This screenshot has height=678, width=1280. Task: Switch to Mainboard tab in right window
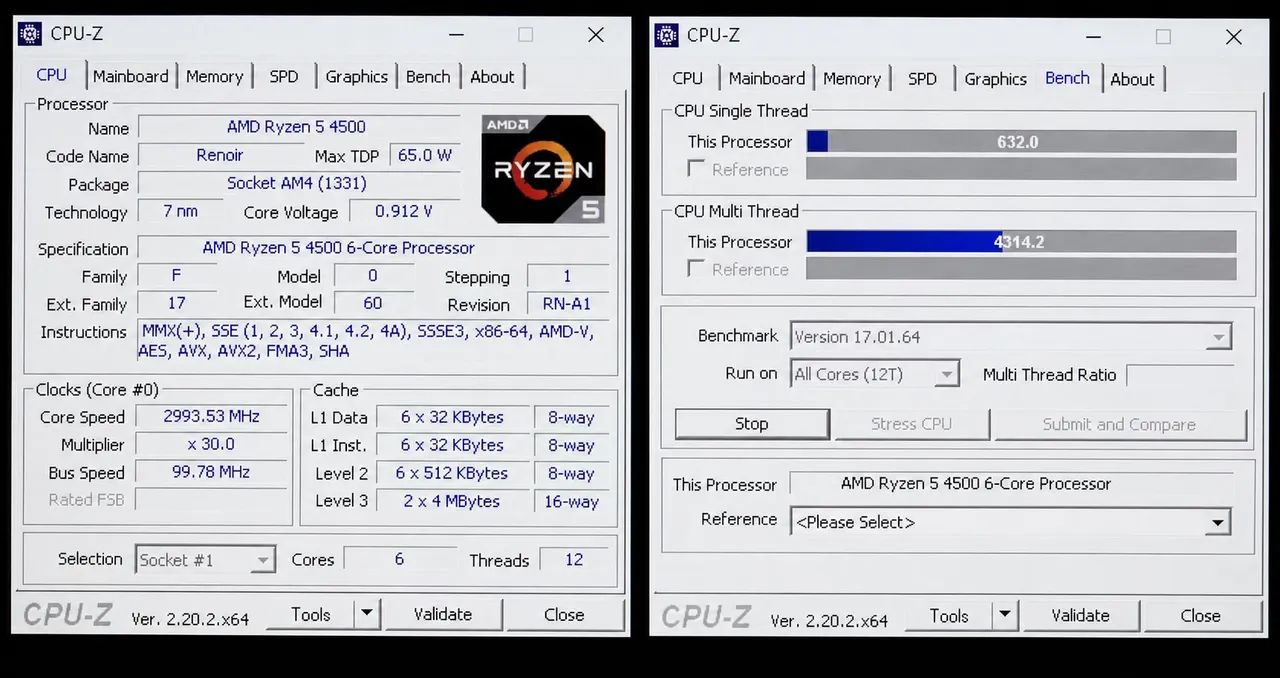(767, 78)
